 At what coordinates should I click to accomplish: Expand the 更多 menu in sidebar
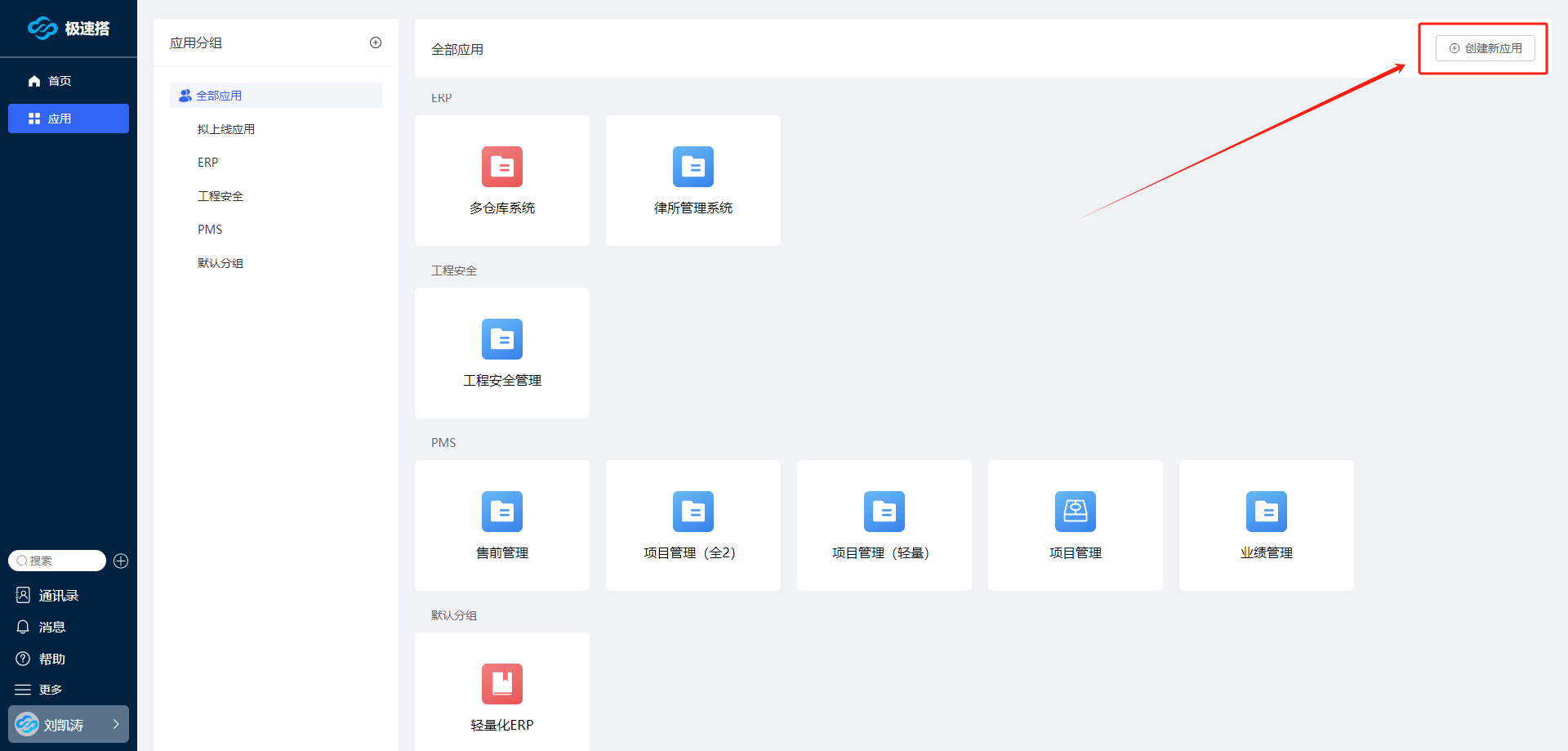(x=50, y=690)
